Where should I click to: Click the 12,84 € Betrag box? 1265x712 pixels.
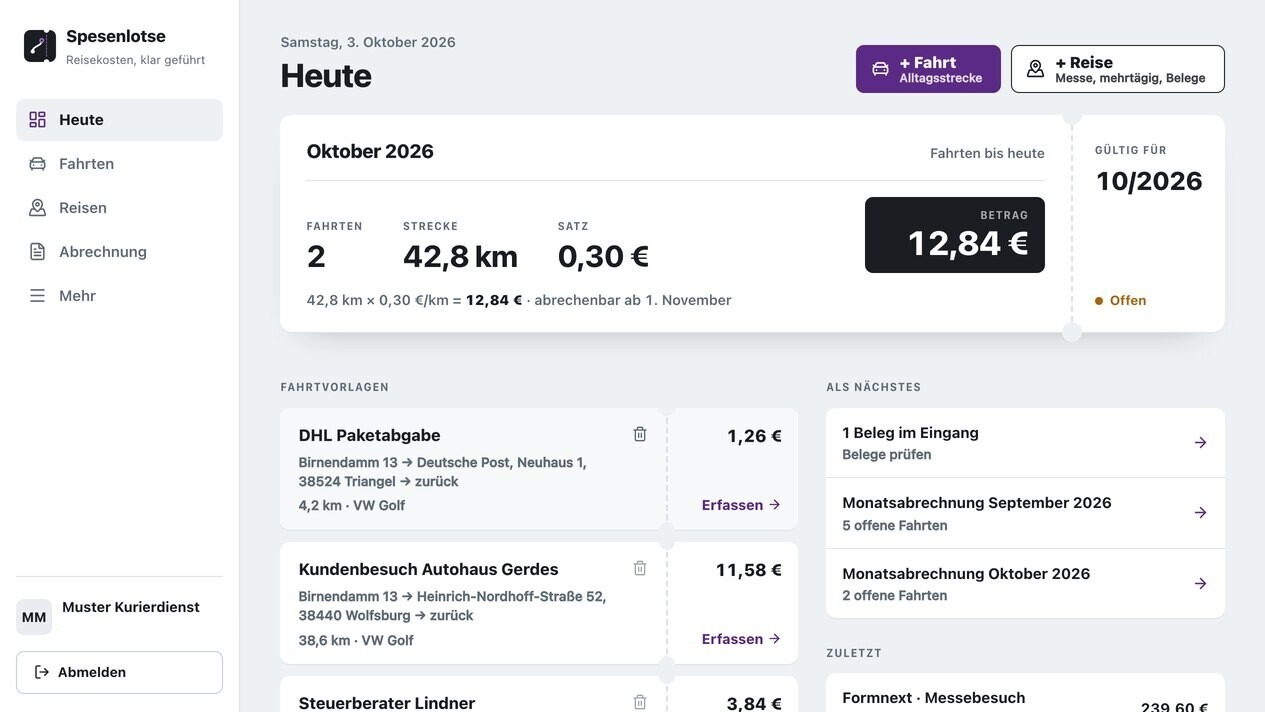[955, 235]
